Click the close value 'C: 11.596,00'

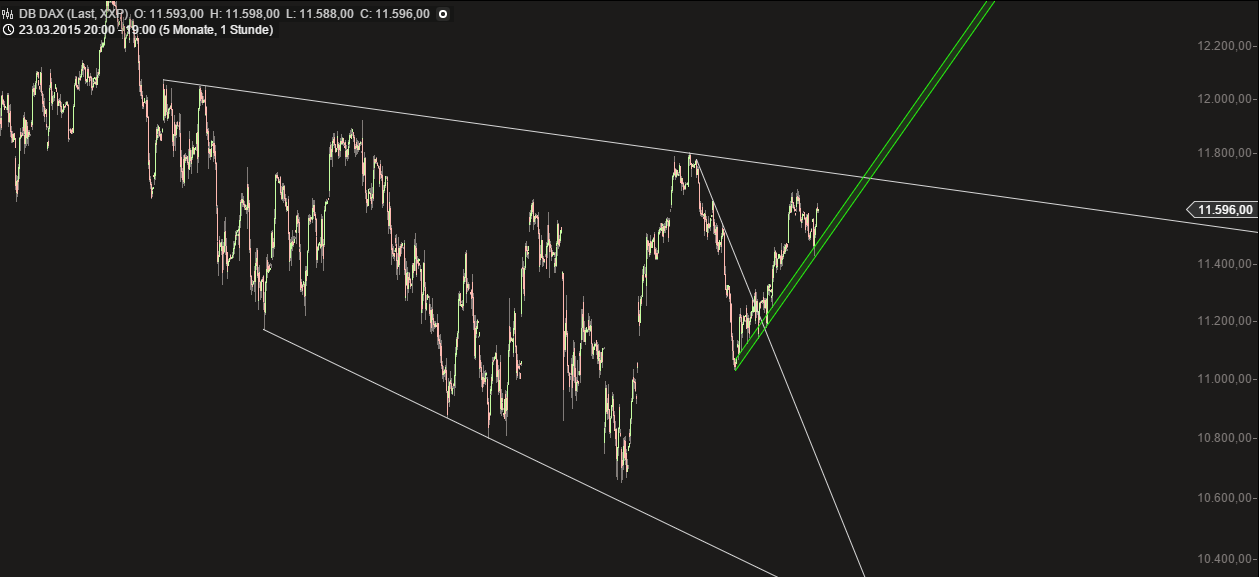(396, 14)
